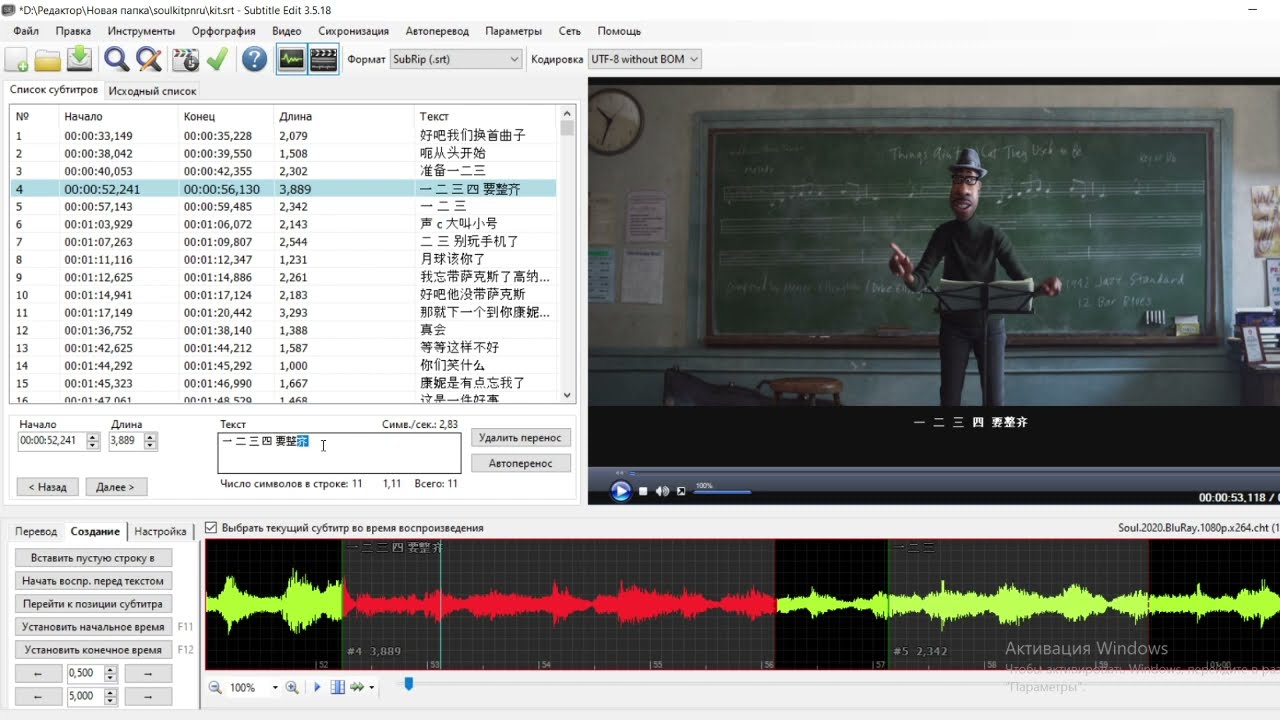Image resolution: width=1280 pixels, height=720 pixels.
Task: Open the Автоперевод menu
Action: tap(439, 31)
